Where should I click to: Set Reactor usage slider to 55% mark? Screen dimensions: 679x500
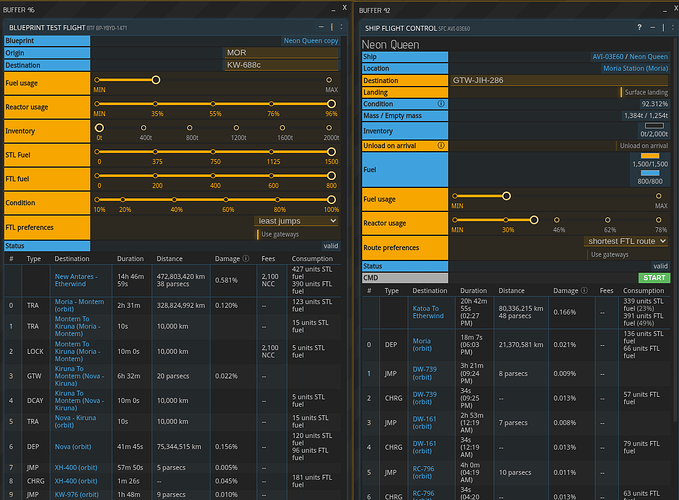click(x=215, y=103)
